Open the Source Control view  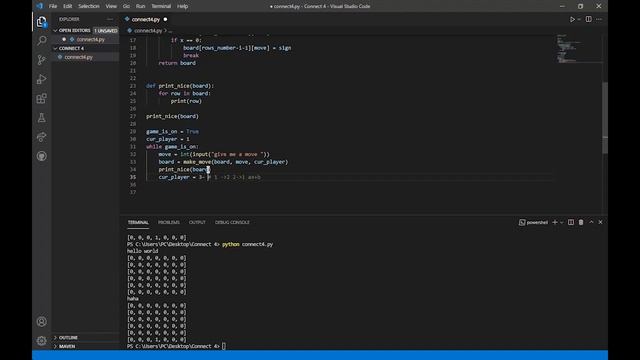click(x=41, y=60)
